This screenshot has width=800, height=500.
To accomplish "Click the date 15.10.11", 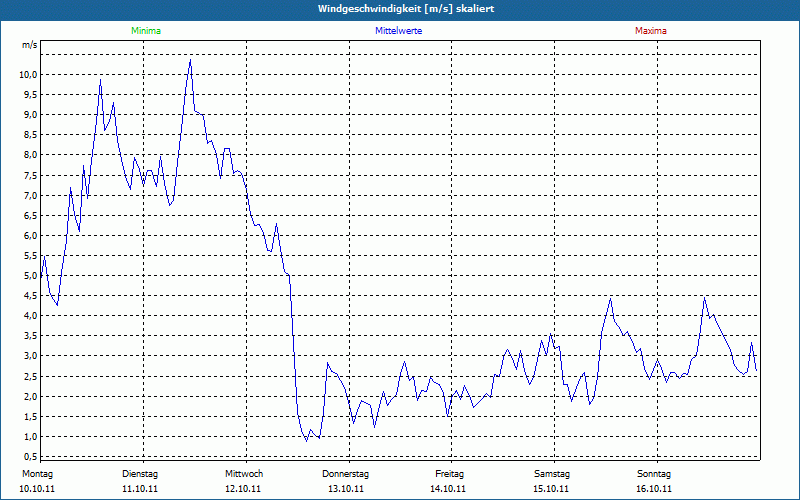I will point(551,489).
